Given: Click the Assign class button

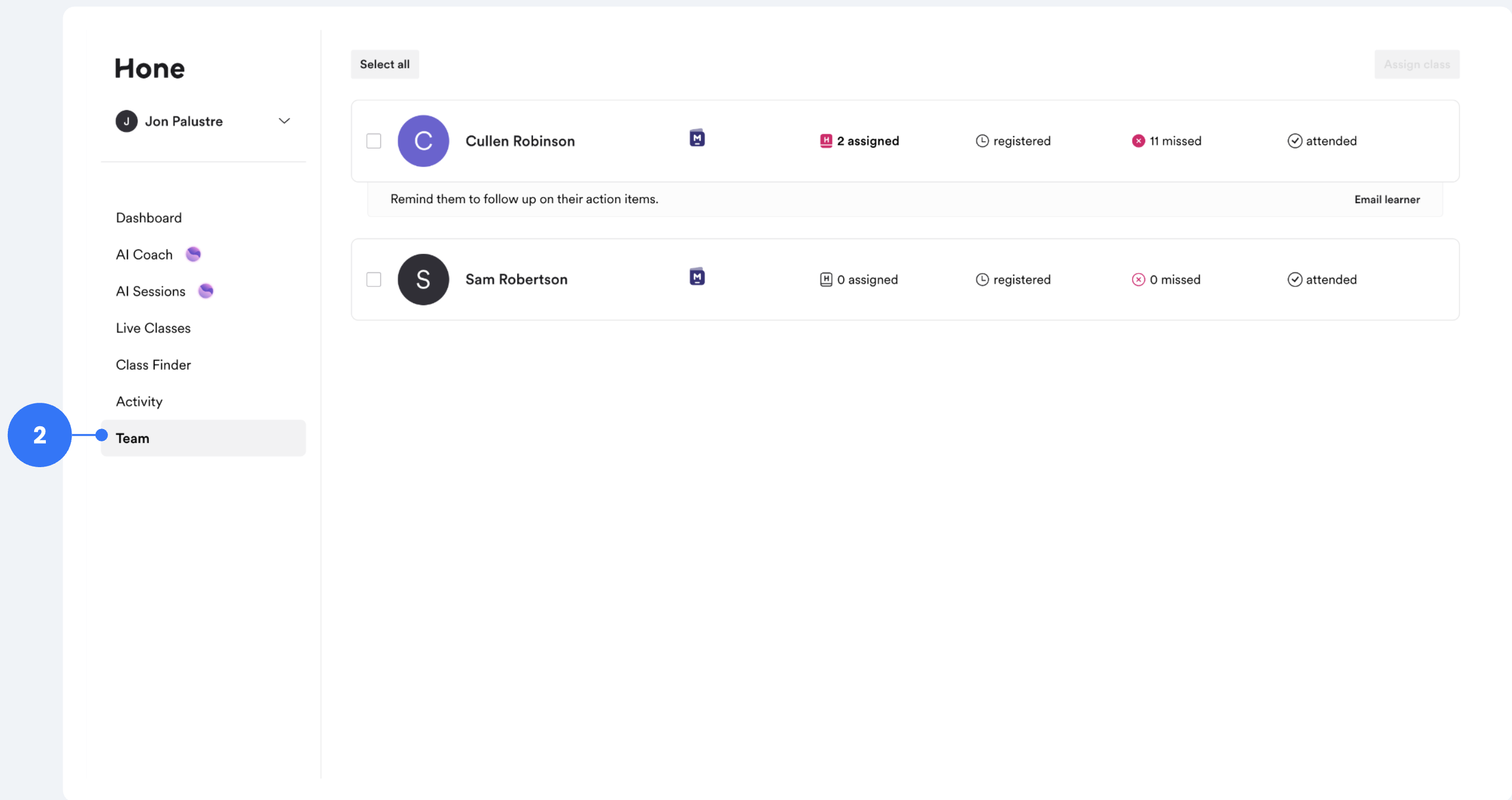Looking at the screenshot, I should click(x=1416, y=64).
